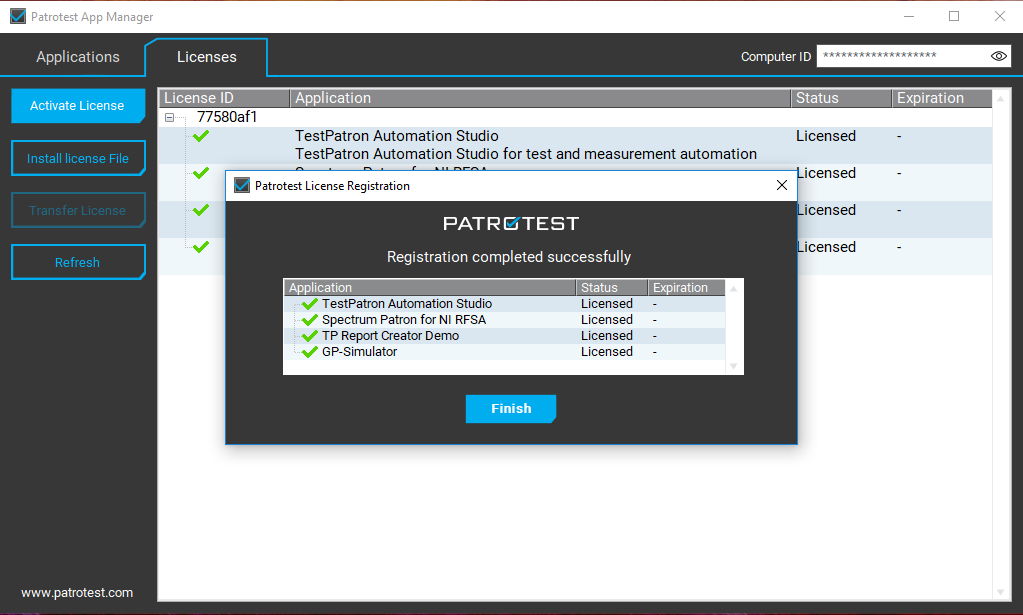Reveal the hidden Computer ID with eye icon
Image resolution: width=1023 pixels, height=615 pixels.
[998, 56]
